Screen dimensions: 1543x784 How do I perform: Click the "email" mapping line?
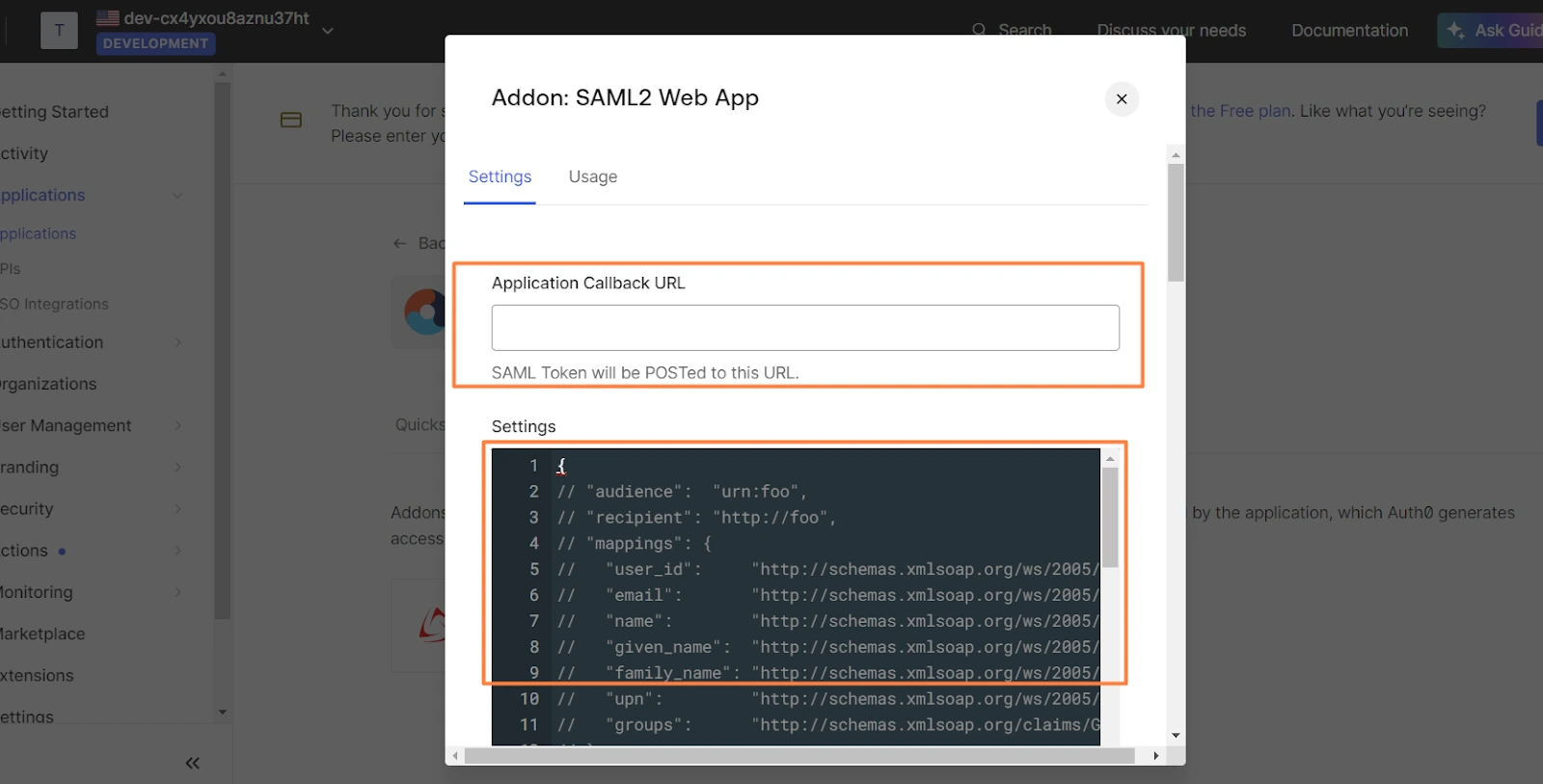(x=827, y=596)
